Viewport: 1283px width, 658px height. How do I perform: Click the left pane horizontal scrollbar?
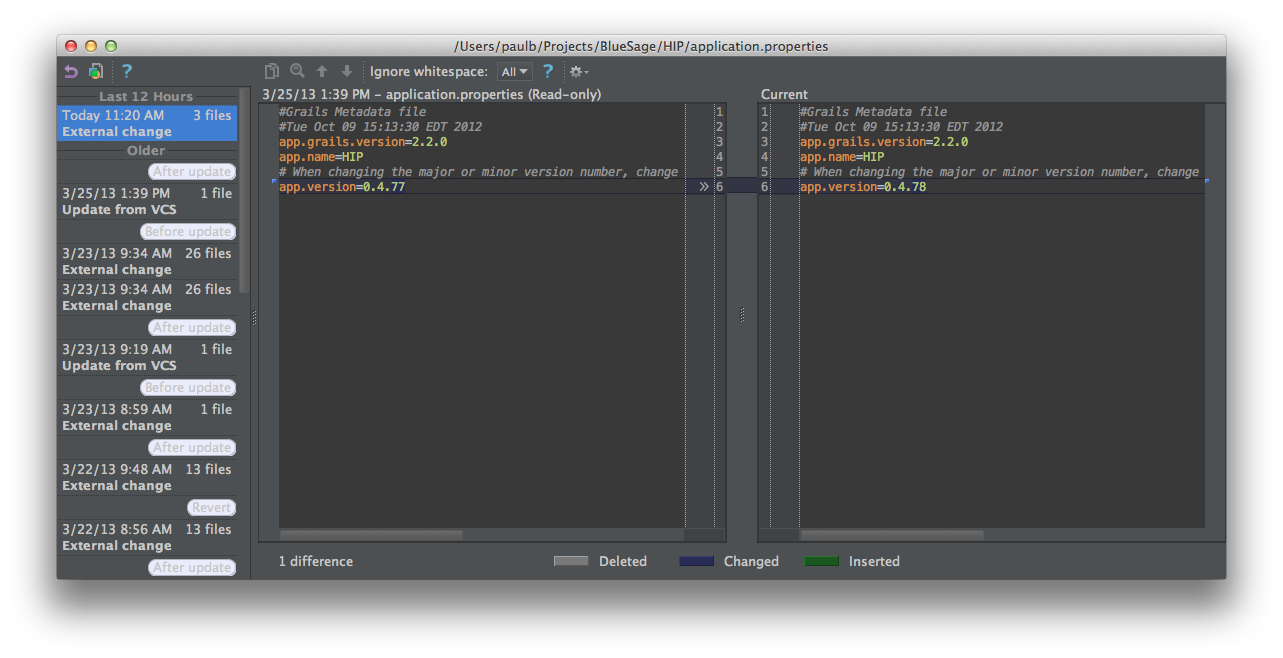click(x=371, y=535)
